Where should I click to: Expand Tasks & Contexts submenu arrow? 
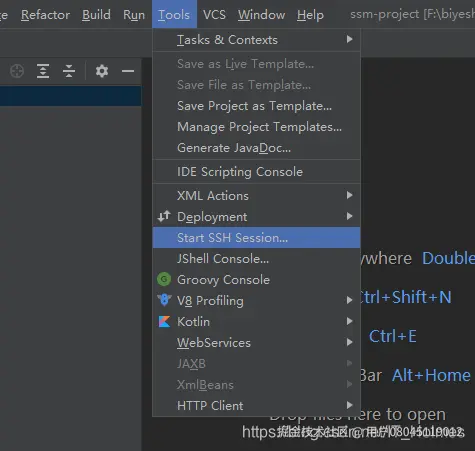pyautogui.click(x=349, y=39)
